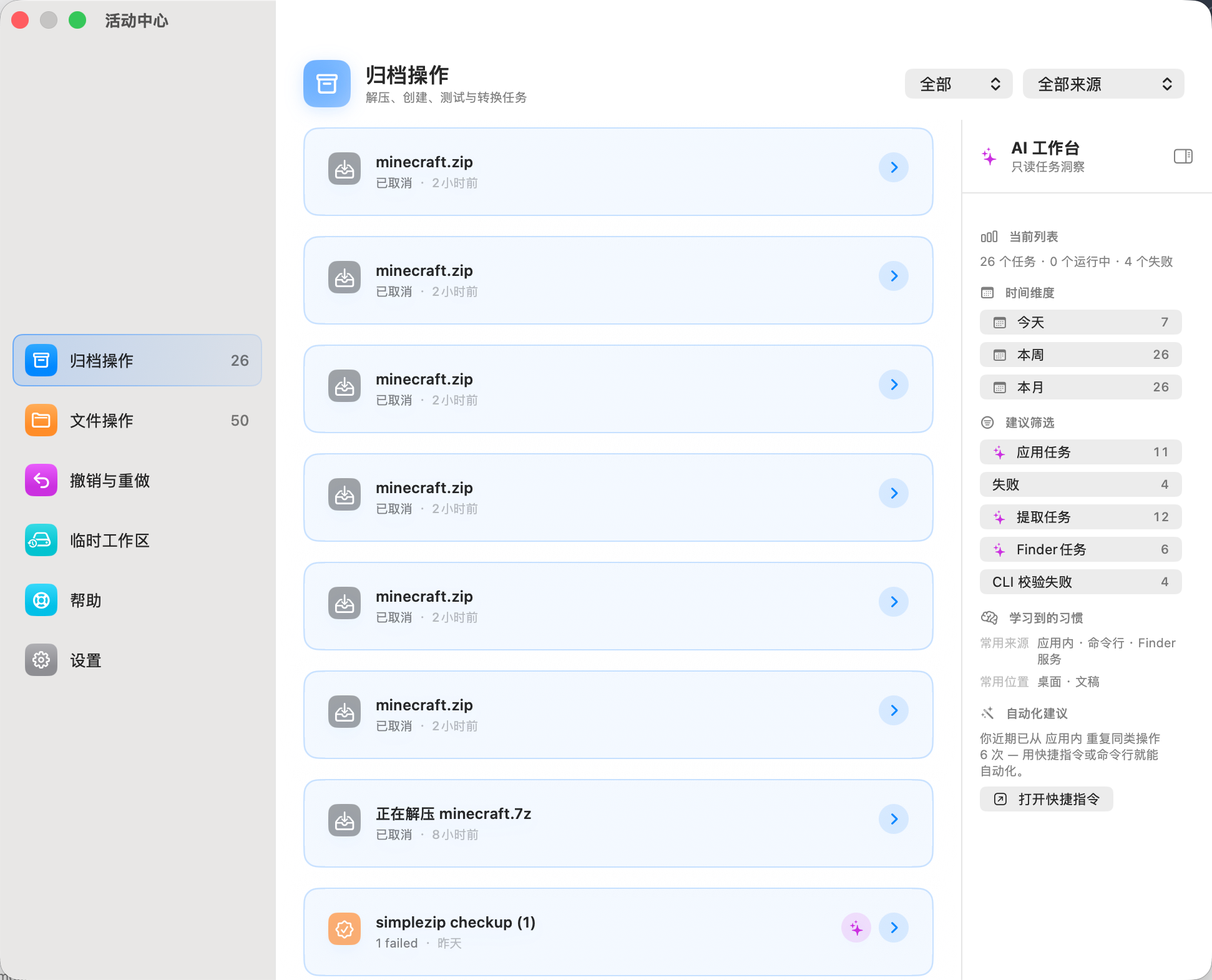Click the 8小时前 timestamp on minecraft.7z row

[x=455, y=835]
